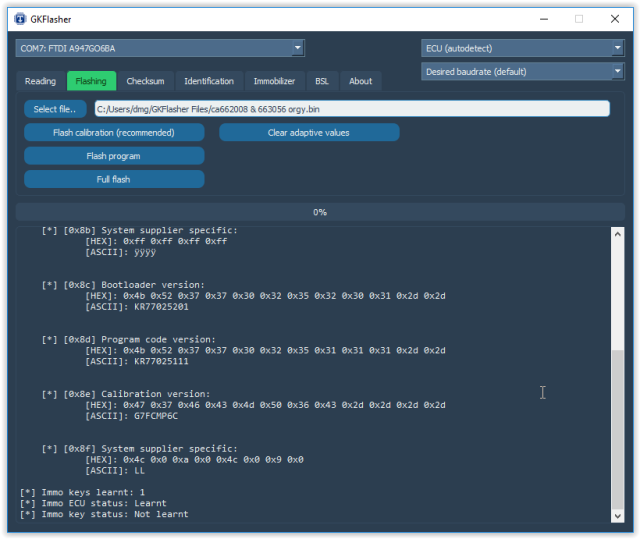Minimize the GKFlasher window

coord(544,19)
